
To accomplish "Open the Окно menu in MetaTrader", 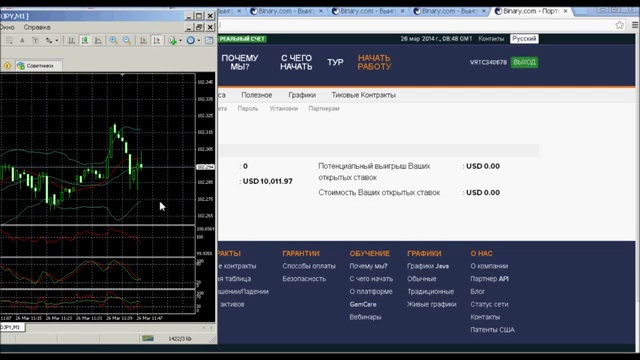I will [7, 27].
